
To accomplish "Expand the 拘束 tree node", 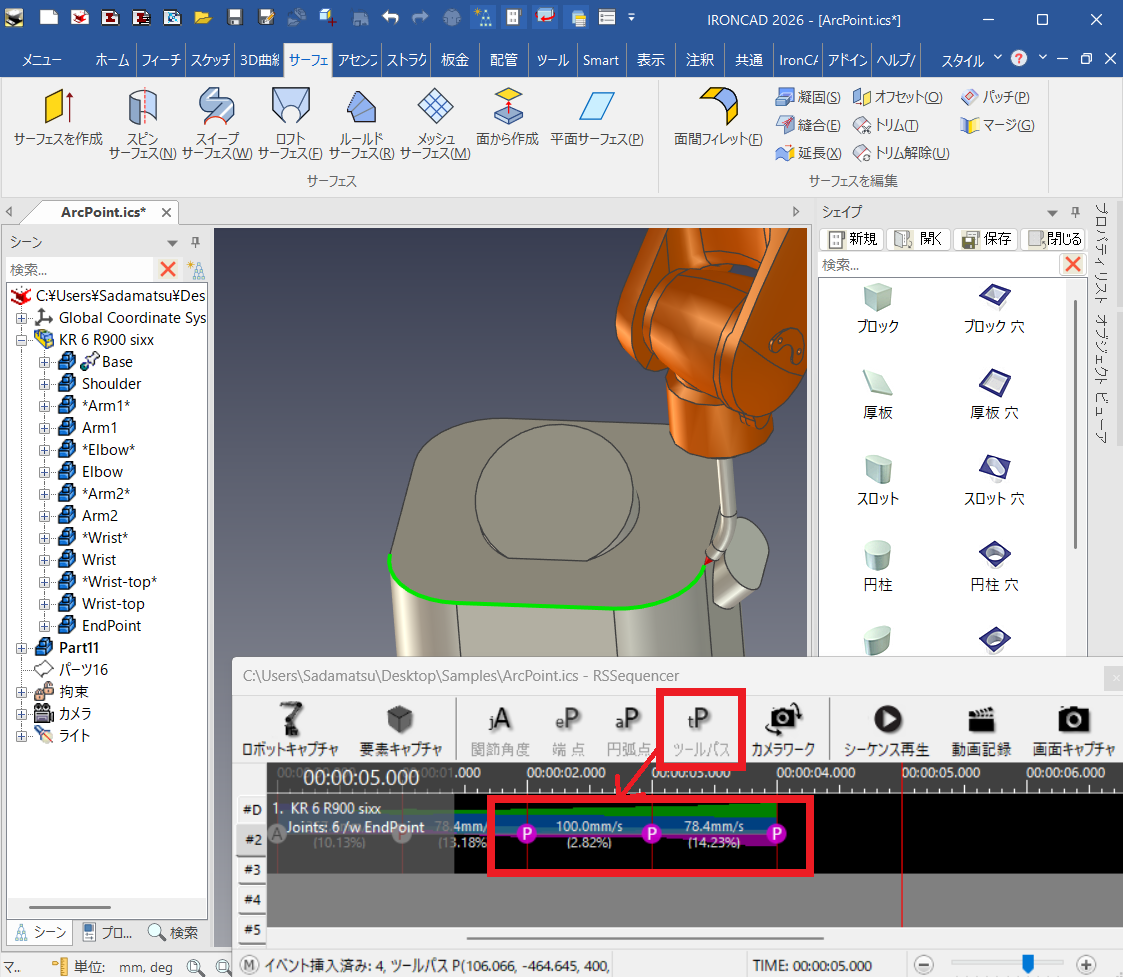I will pos(21,692).
